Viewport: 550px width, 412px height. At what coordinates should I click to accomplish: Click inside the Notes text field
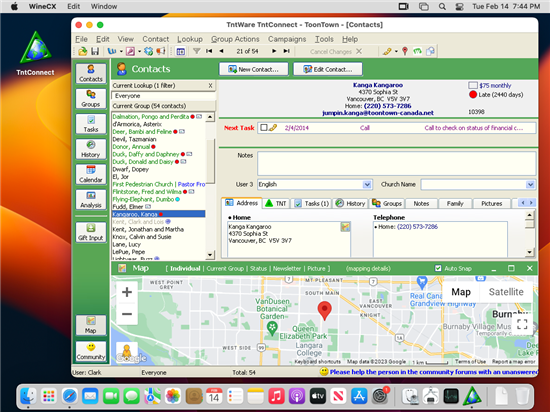396,163
